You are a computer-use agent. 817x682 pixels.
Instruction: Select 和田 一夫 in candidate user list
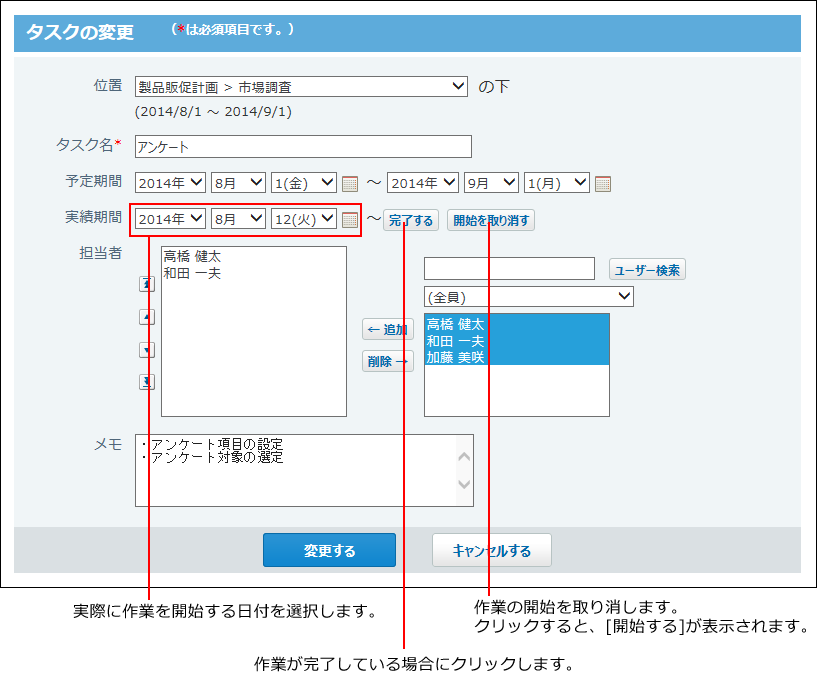pyautogui.click(x=517, y=341)
